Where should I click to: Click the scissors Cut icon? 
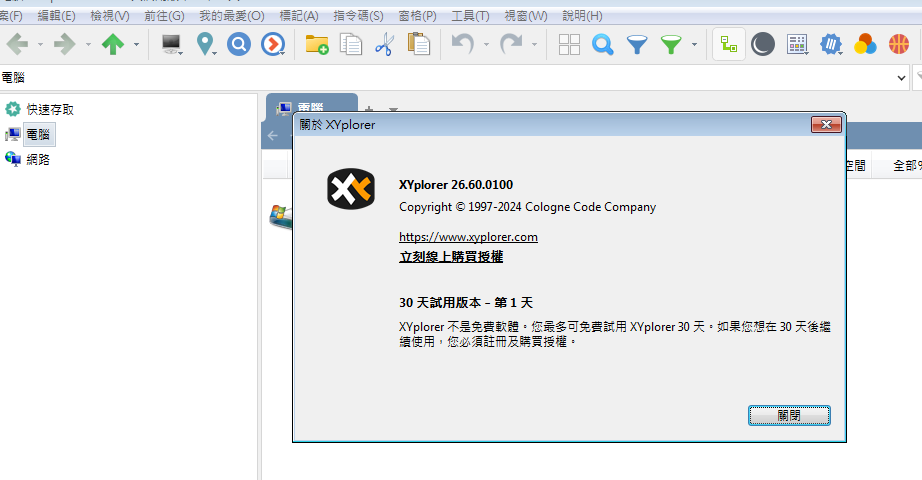coord(384,44)
